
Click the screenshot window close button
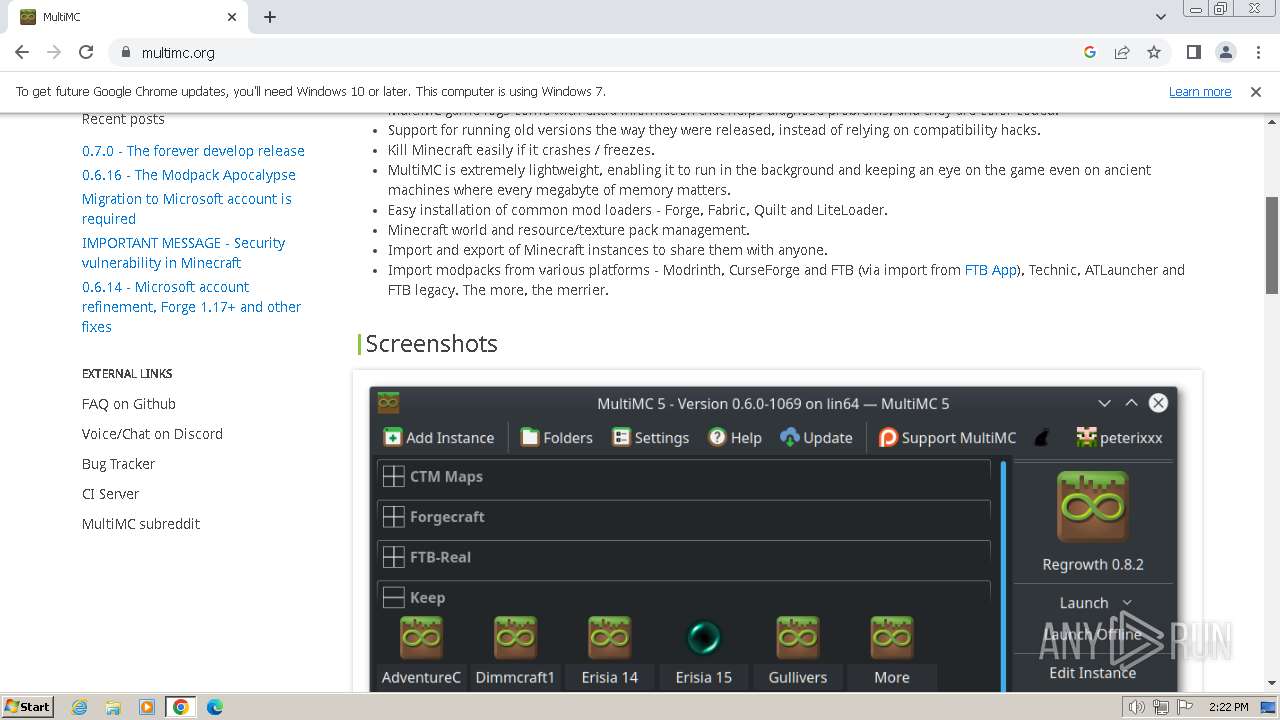(x=1158, y=403)
